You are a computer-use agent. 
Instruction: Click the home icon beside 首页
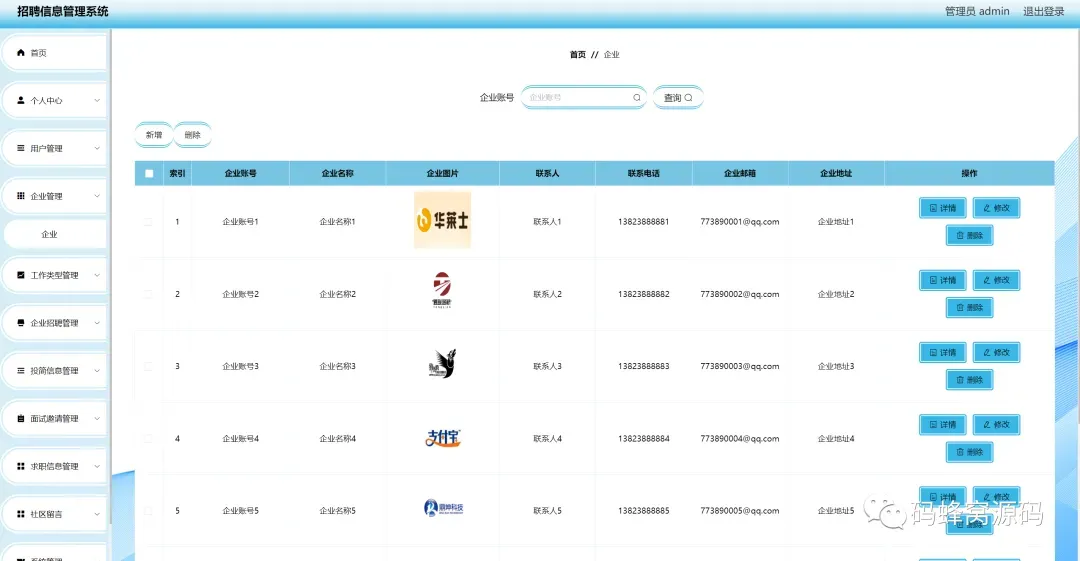[x=21, y=52]
